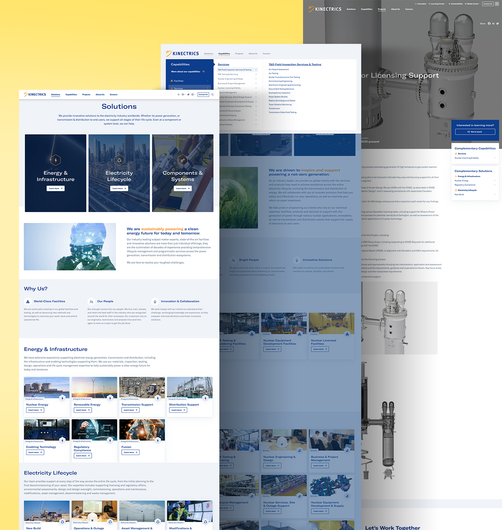The width and height of the screenshot is (502, 530).
Task: Click Learn more button under Renewable Energy
Action: click(83, 410)
